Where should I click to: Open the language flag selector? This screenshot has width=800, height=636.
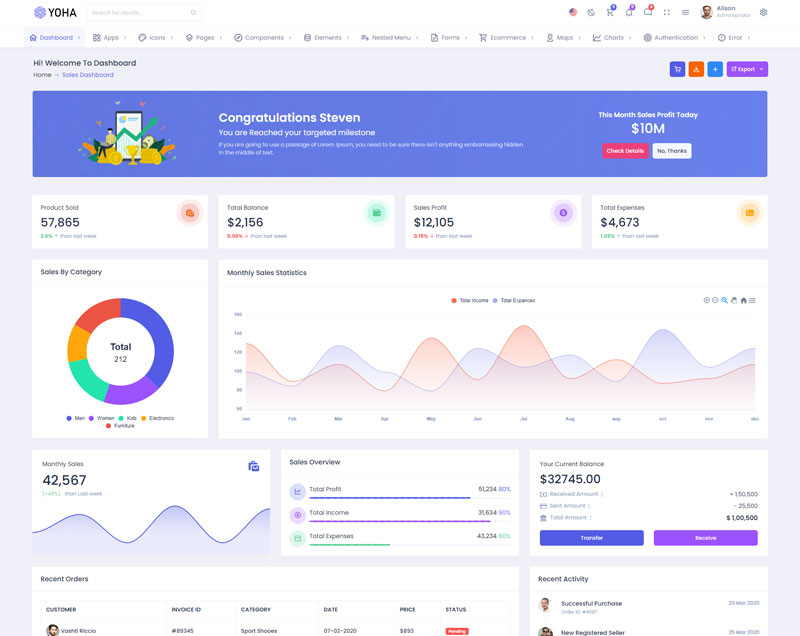[573, 12]
